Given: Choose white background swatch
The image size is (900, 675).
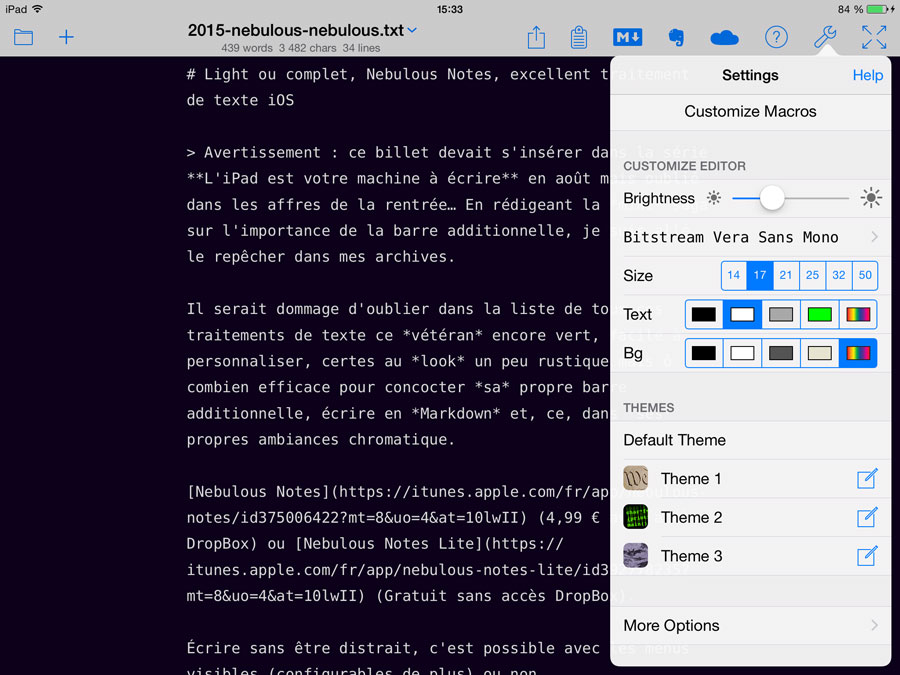Looking at the screenshot, I should click(742, 353).
